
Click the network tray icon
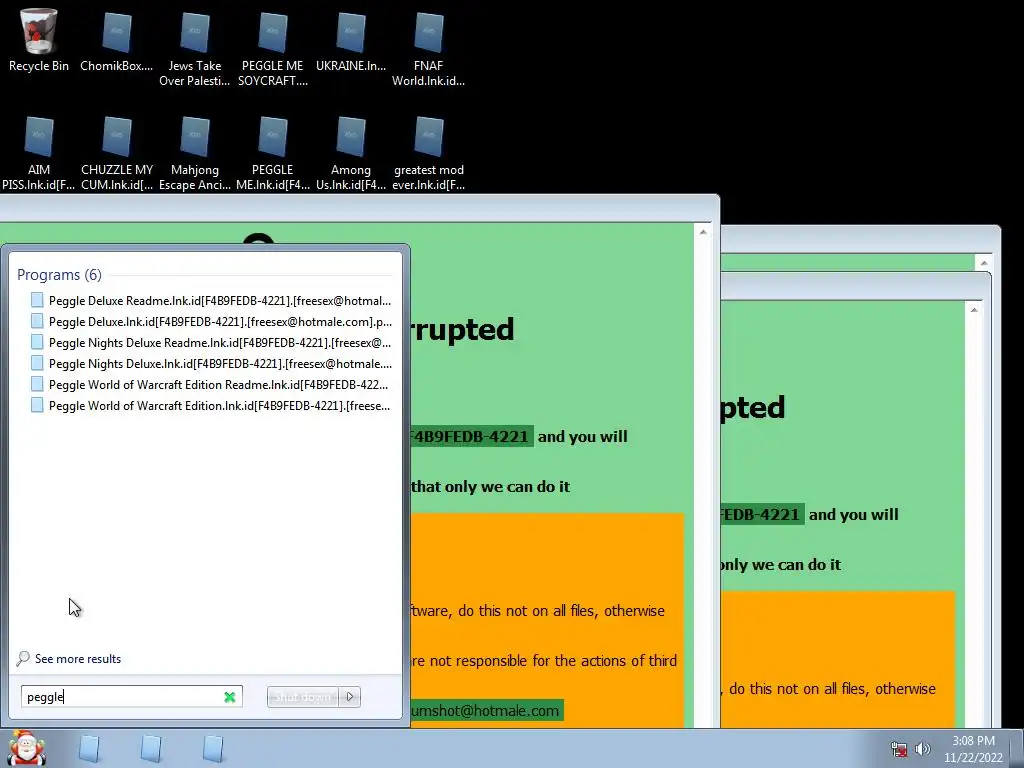pyautogui.click(x=899, y=749)
